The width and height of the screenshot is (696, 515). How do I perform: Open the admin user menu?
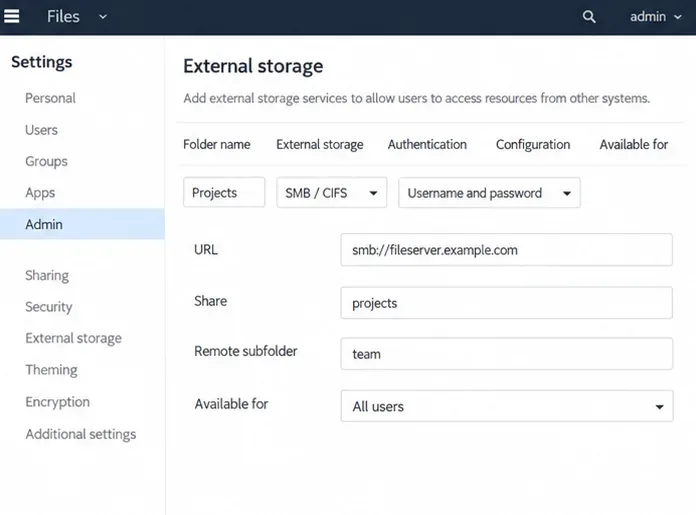[x=656, y=17]
